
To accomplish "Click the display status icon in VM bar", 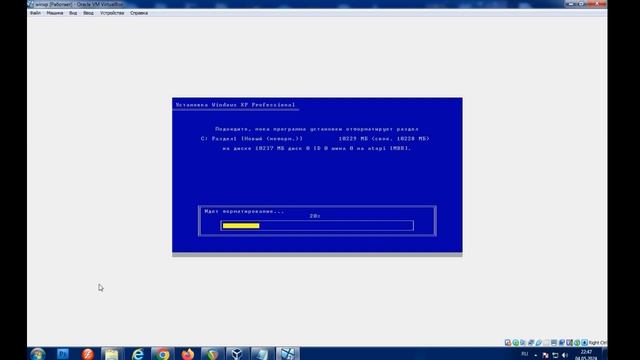I will coord(554,342).
